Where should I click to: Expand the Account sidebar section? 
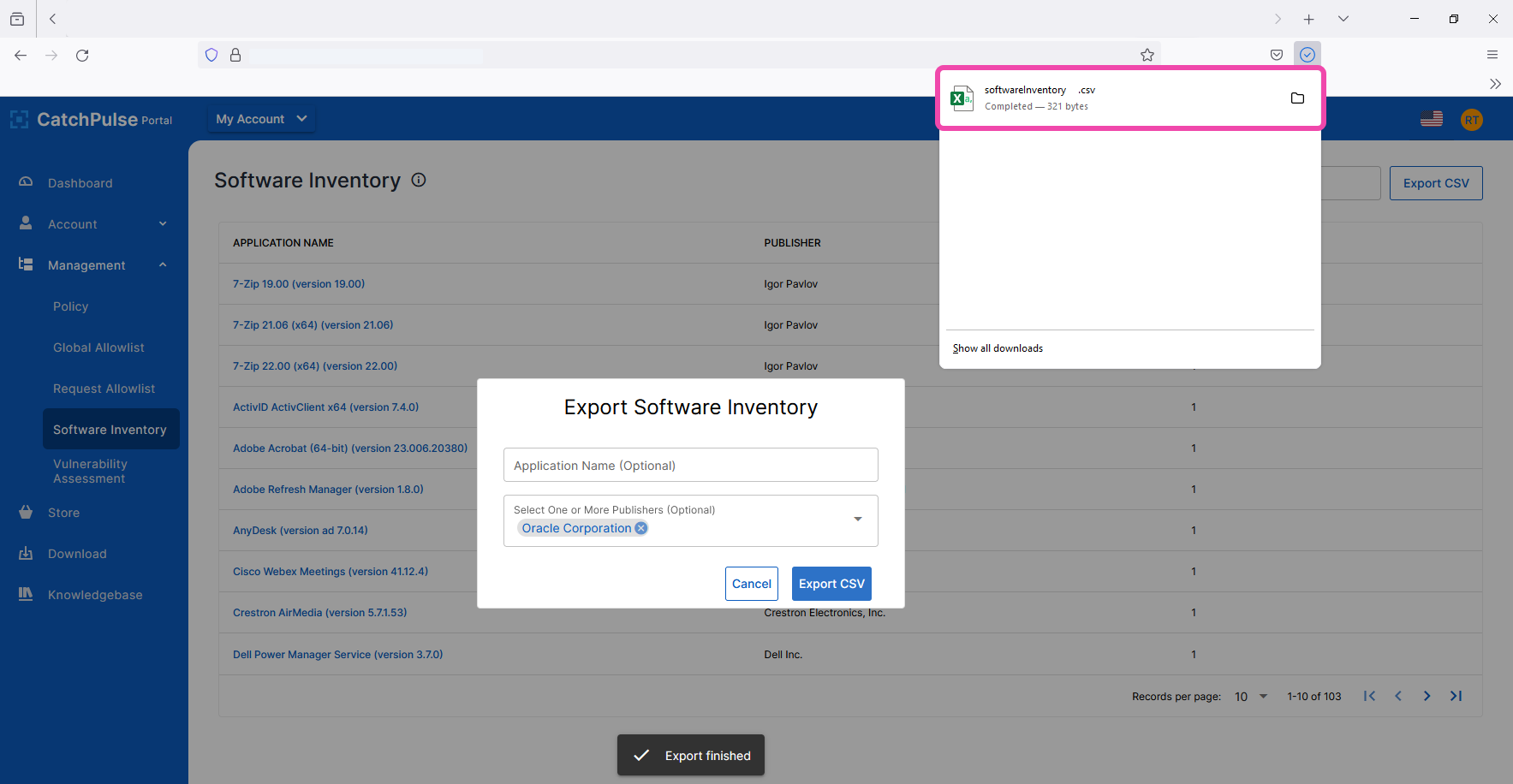click(163, 224)
